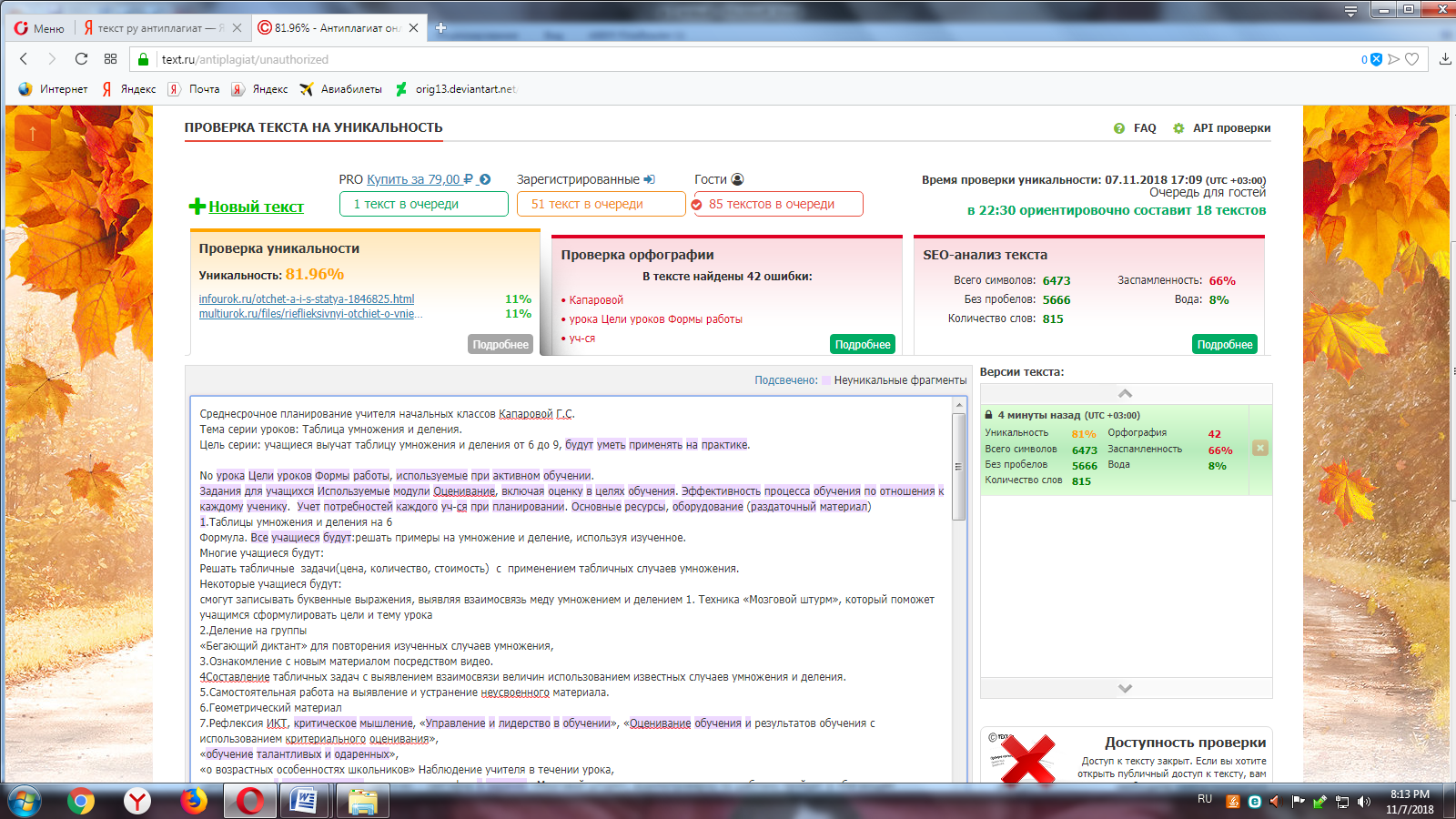Open the Интернет bookmark
The image size is (1456, 819).
(53, 89)
